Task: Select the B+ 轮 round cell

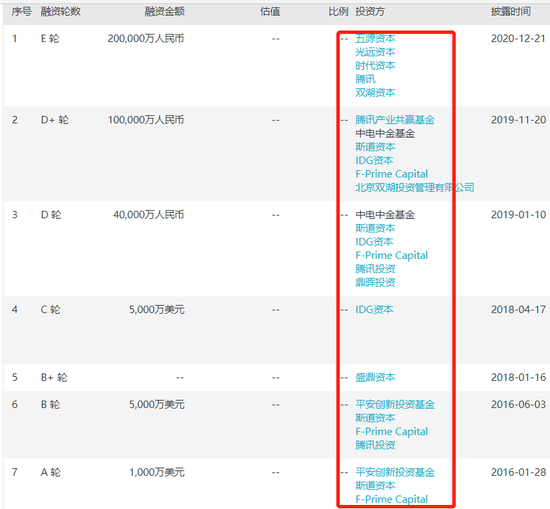Action: coord(54,377)
